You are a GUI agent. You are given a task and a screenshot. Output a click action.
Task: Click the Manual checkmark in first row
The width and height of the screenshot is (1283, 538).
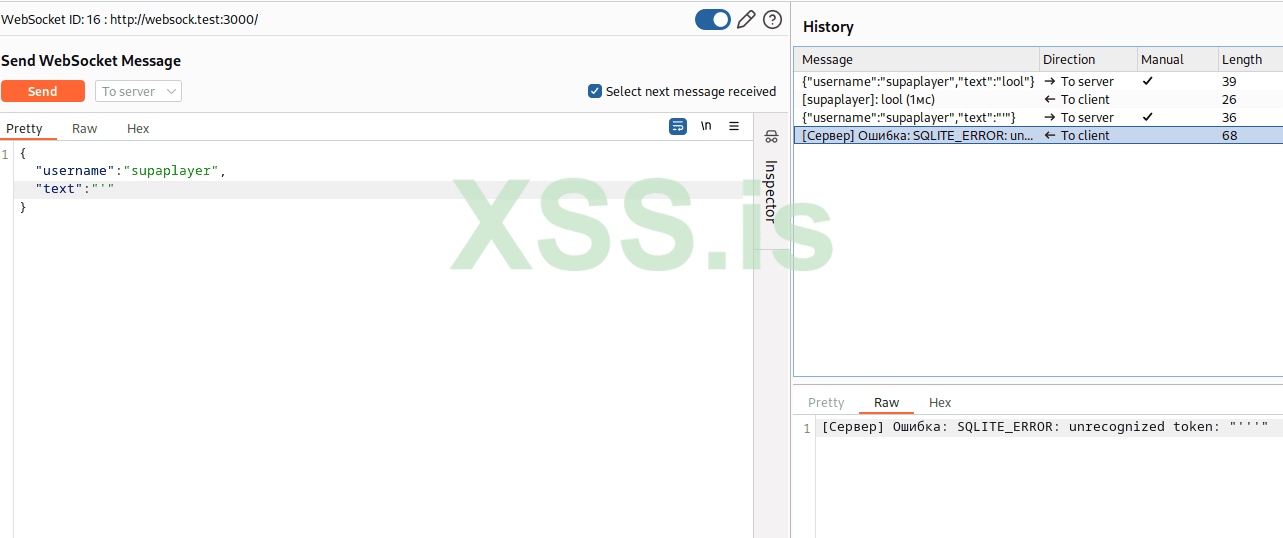coord(1148,81)
